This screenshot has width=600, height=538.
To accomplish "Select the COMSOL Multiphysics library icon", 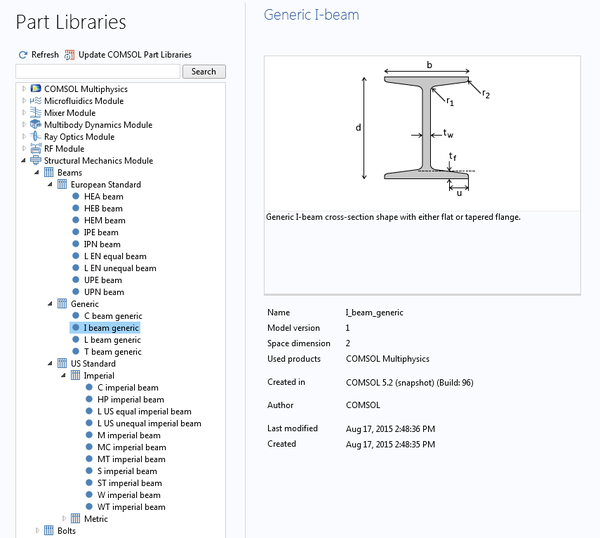I will [x=36, y=89].
